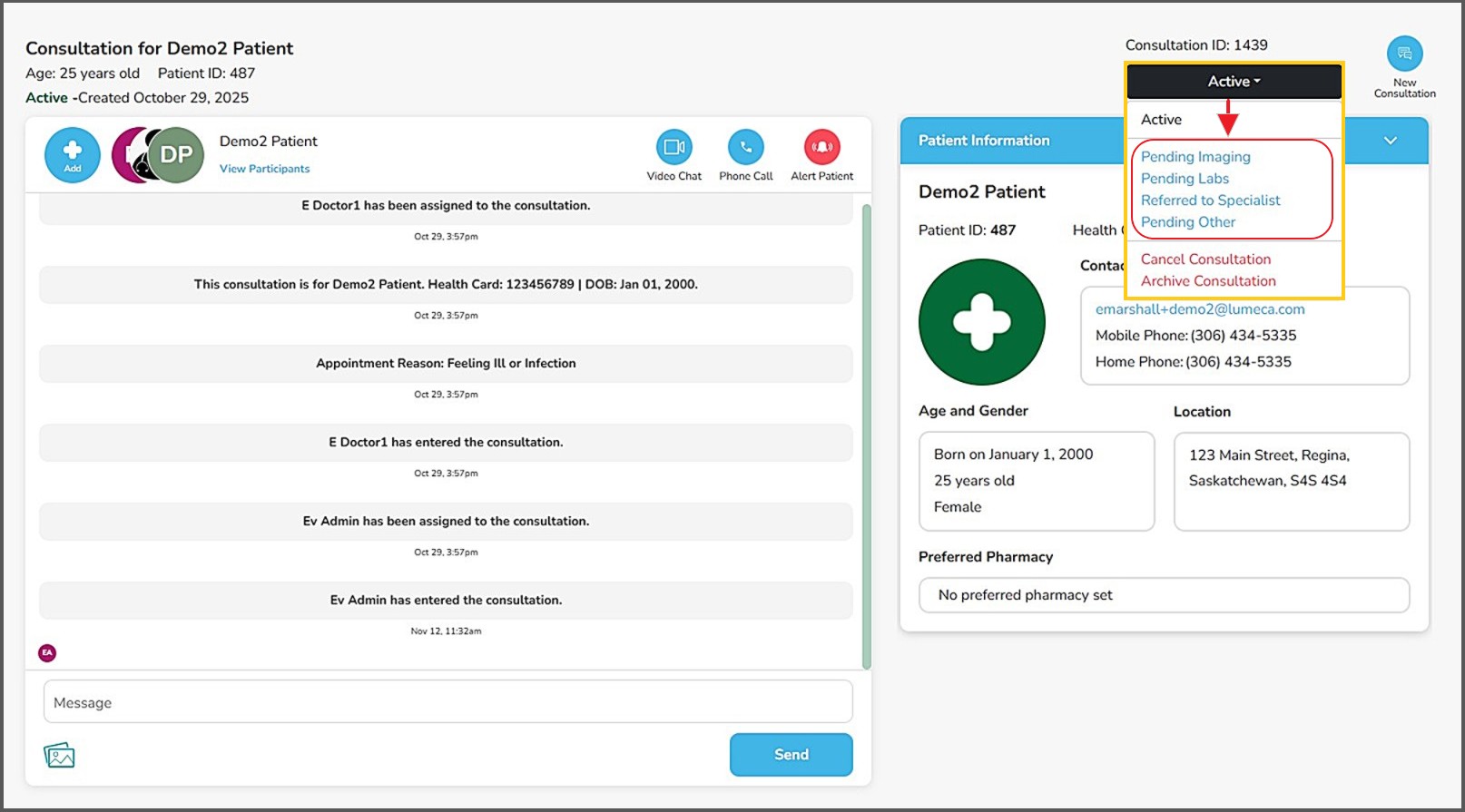Select Pending Labs from status menu
This screenshot has width=1465, height=812.
point(1185,179)
